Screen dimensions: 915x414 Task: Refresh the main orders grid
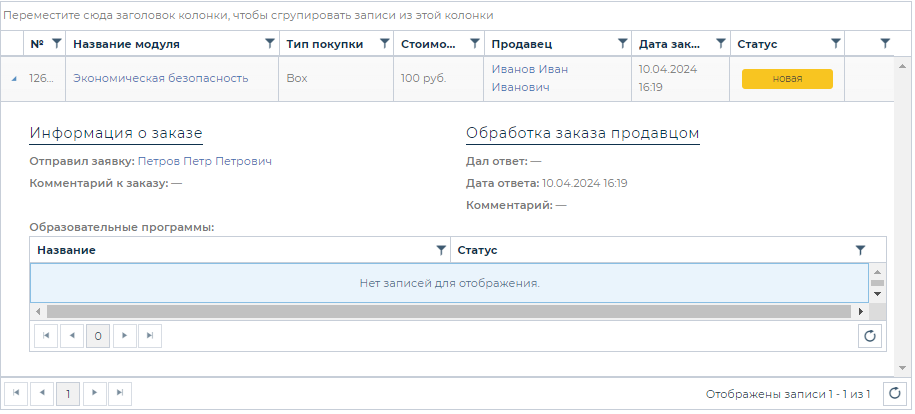point(896,393)
